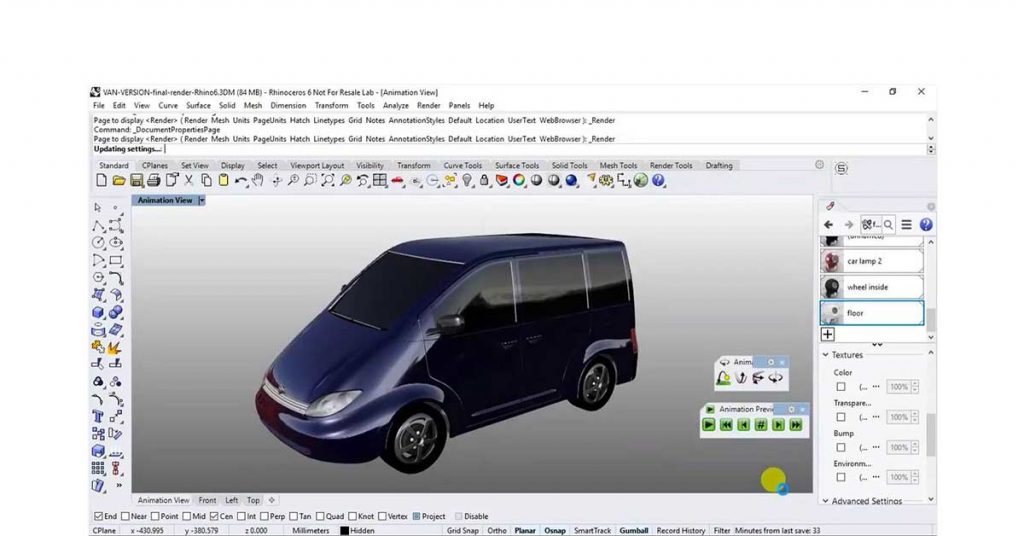The width and height of the screenshot is (1024, 536).
Task: Open the Analyze menu
Action: pos(396,106)
